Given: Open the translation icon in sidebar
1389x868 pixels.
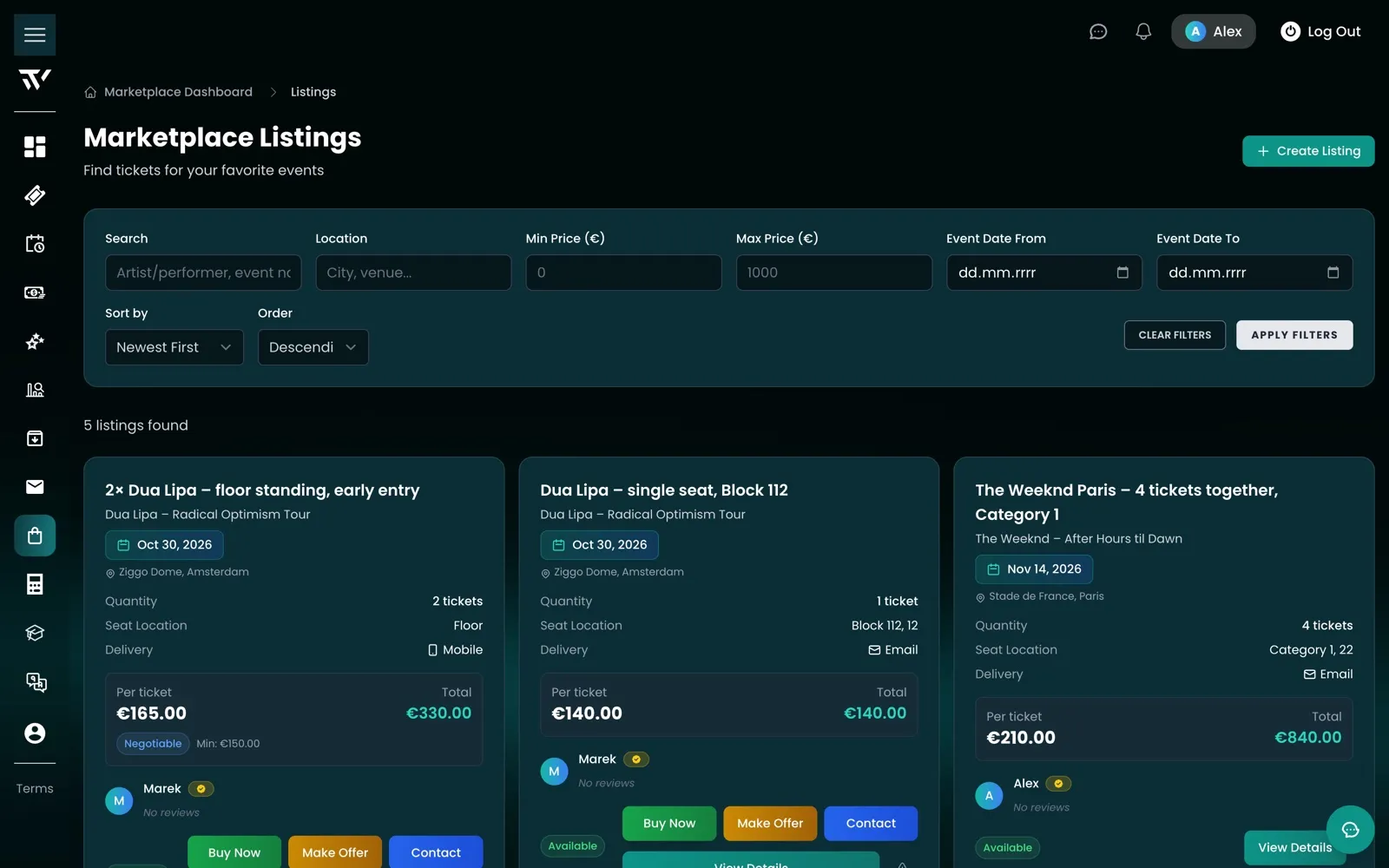Looking at the screenshot, I should pos(35,681).
